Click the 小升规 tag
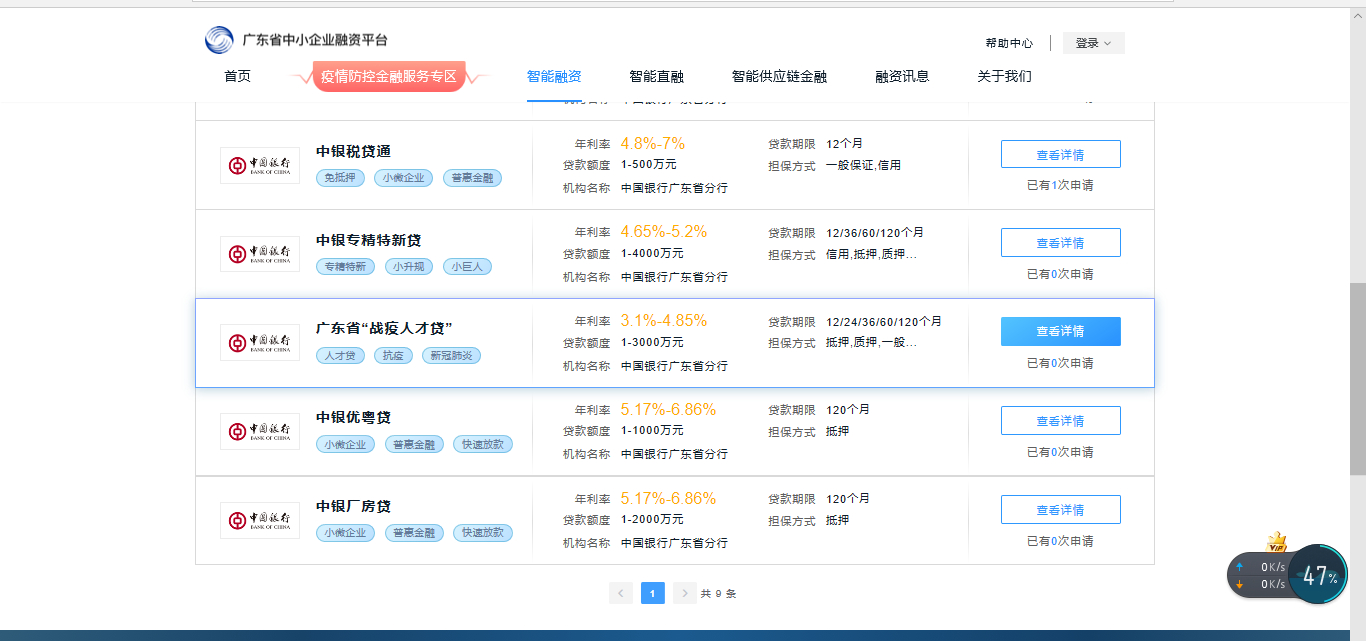The height and width of the screenshot is (641, 1366). [410, 267]
